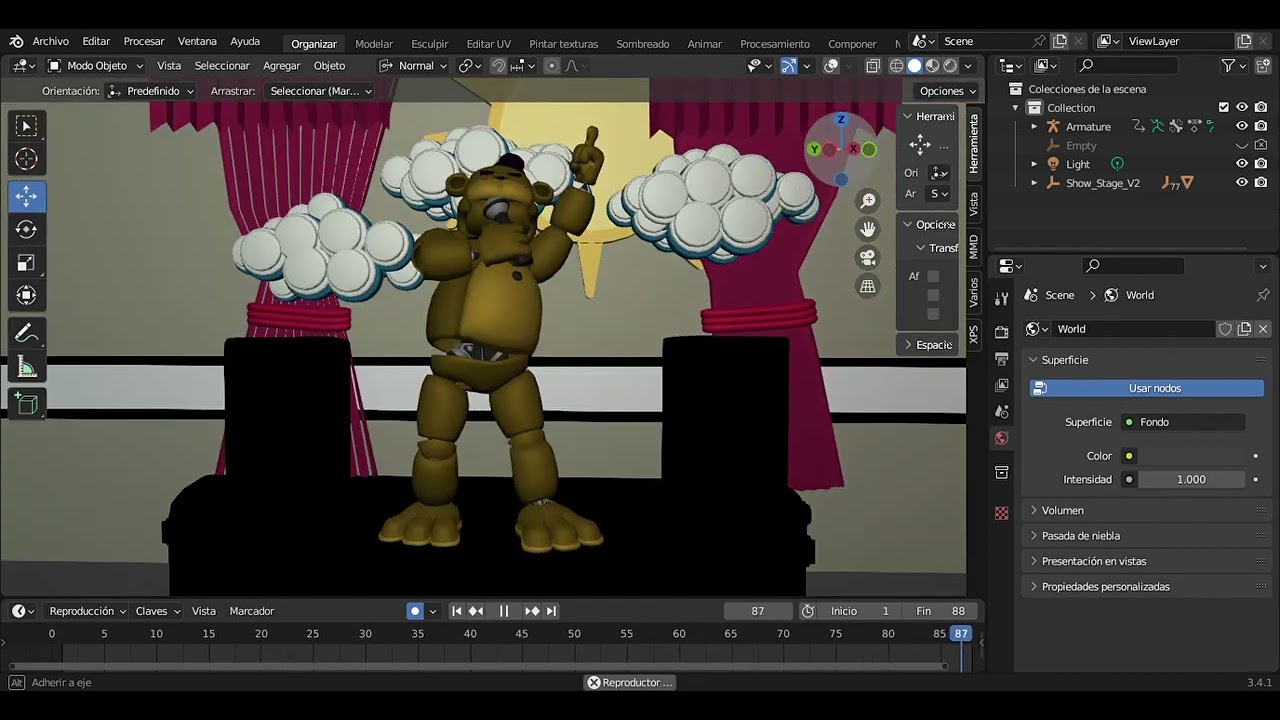Choose the Measure ruler tool

click(x=26, y=367)
